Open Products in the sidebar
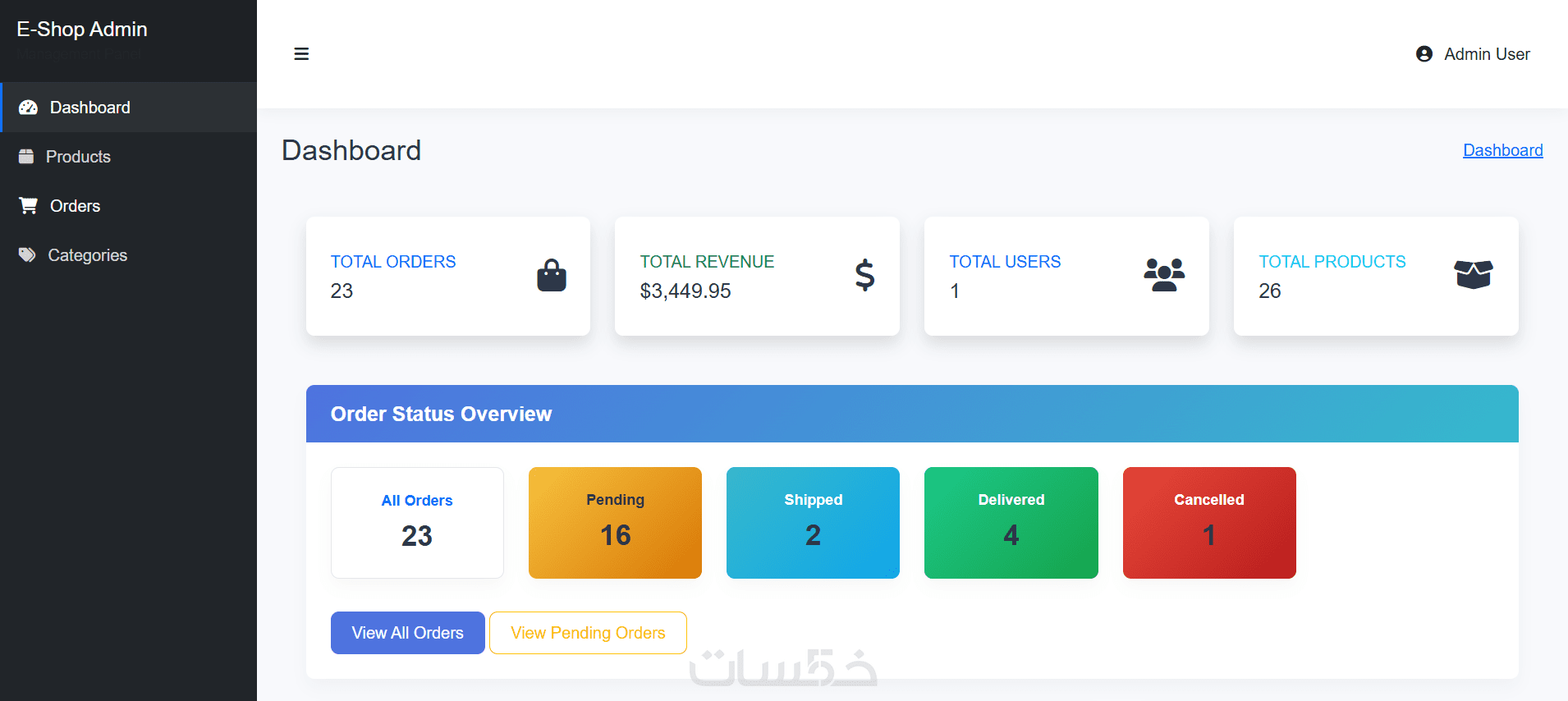 tap(128, 157)
